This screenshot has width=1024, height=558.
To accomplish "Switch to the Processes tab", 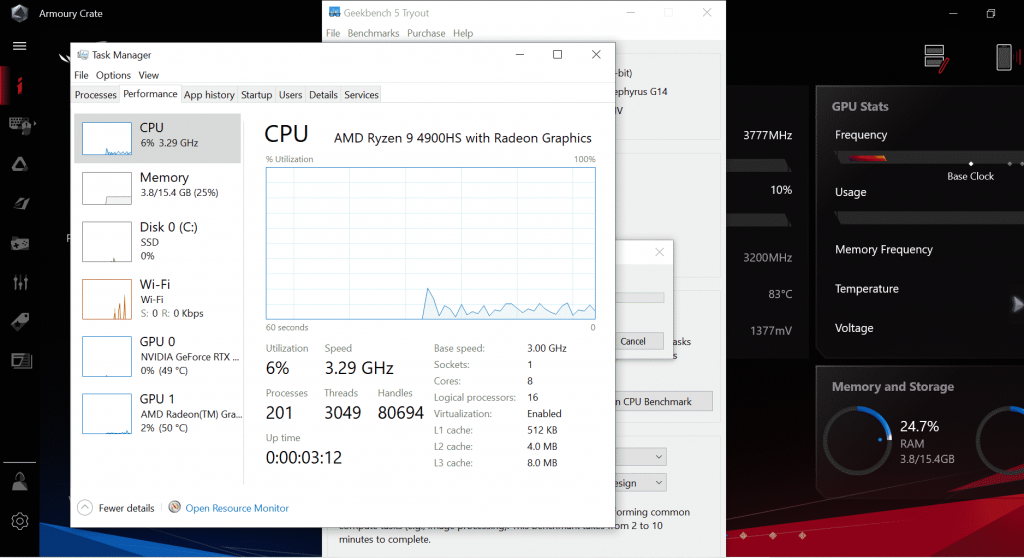I will pyautogui.click(x=95, y=95).
